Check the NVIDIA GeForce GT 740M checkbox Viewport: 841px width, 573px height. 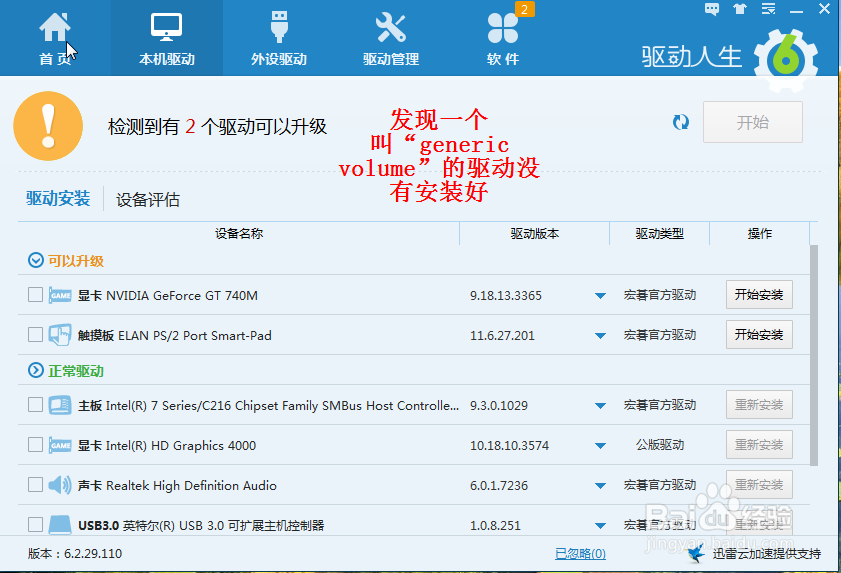pos(35,295)
